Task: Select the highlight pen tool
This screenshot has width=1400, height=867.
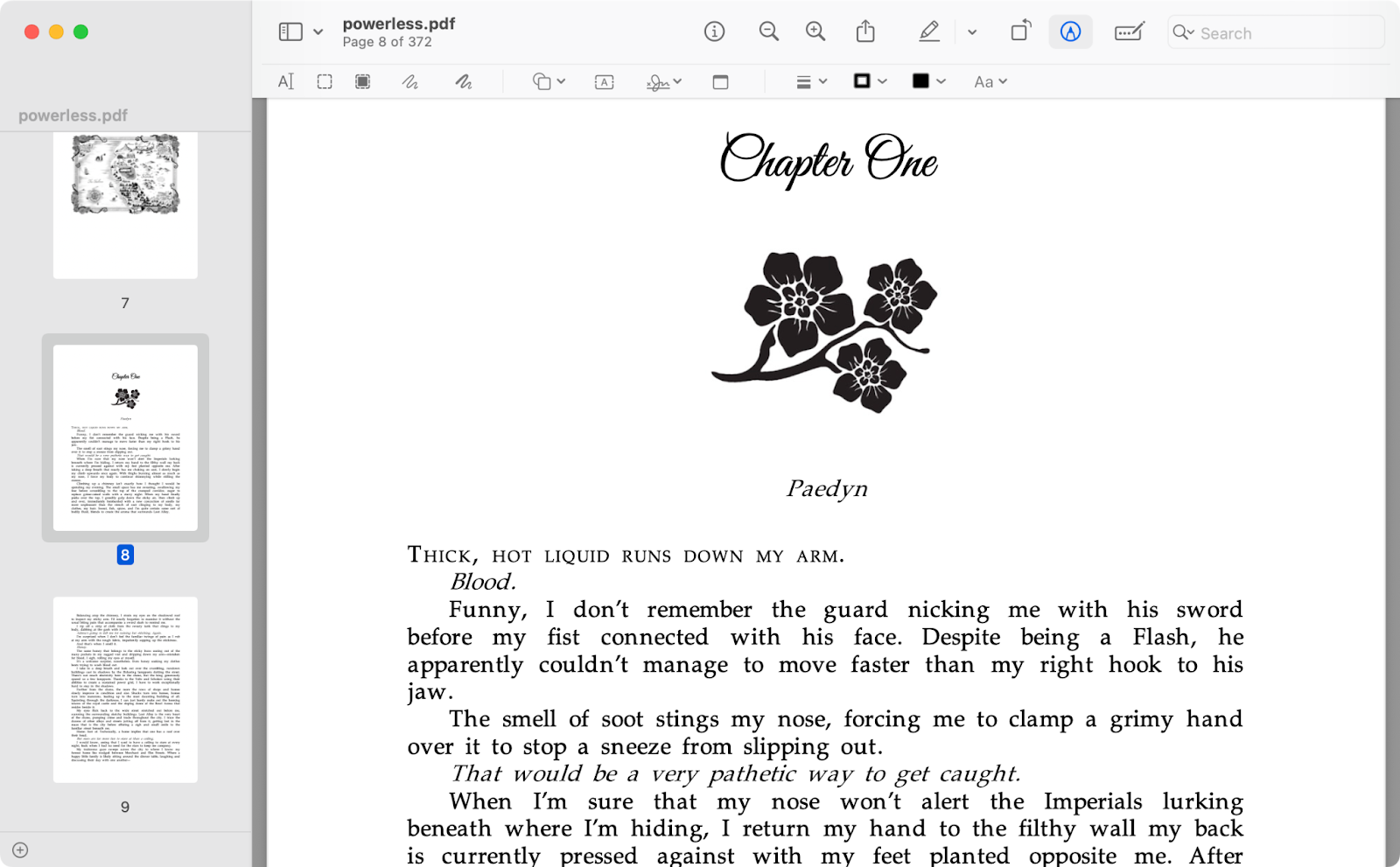Action: click(x=929, y=32)
